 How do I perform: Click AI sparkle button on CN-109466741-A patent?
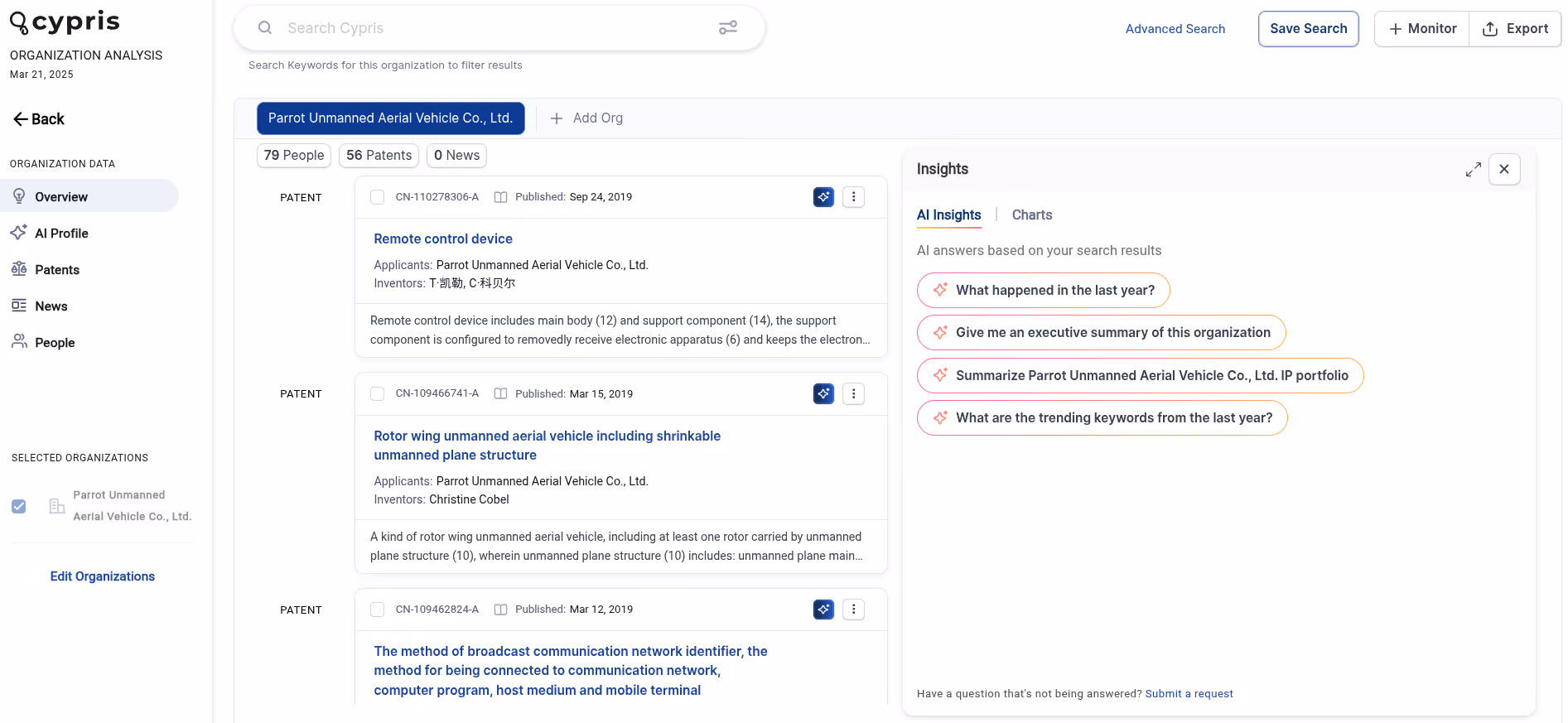[823, 393]
